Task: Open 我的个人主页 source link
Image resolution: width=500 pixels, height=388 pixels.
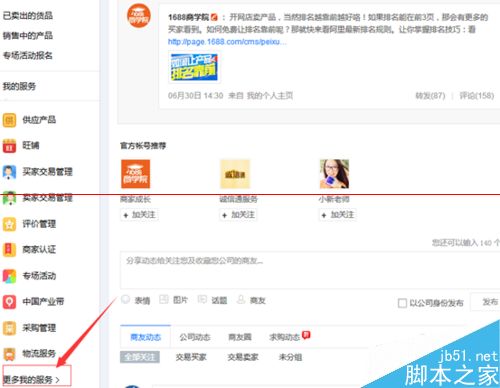Action: [x=270, y=96]
